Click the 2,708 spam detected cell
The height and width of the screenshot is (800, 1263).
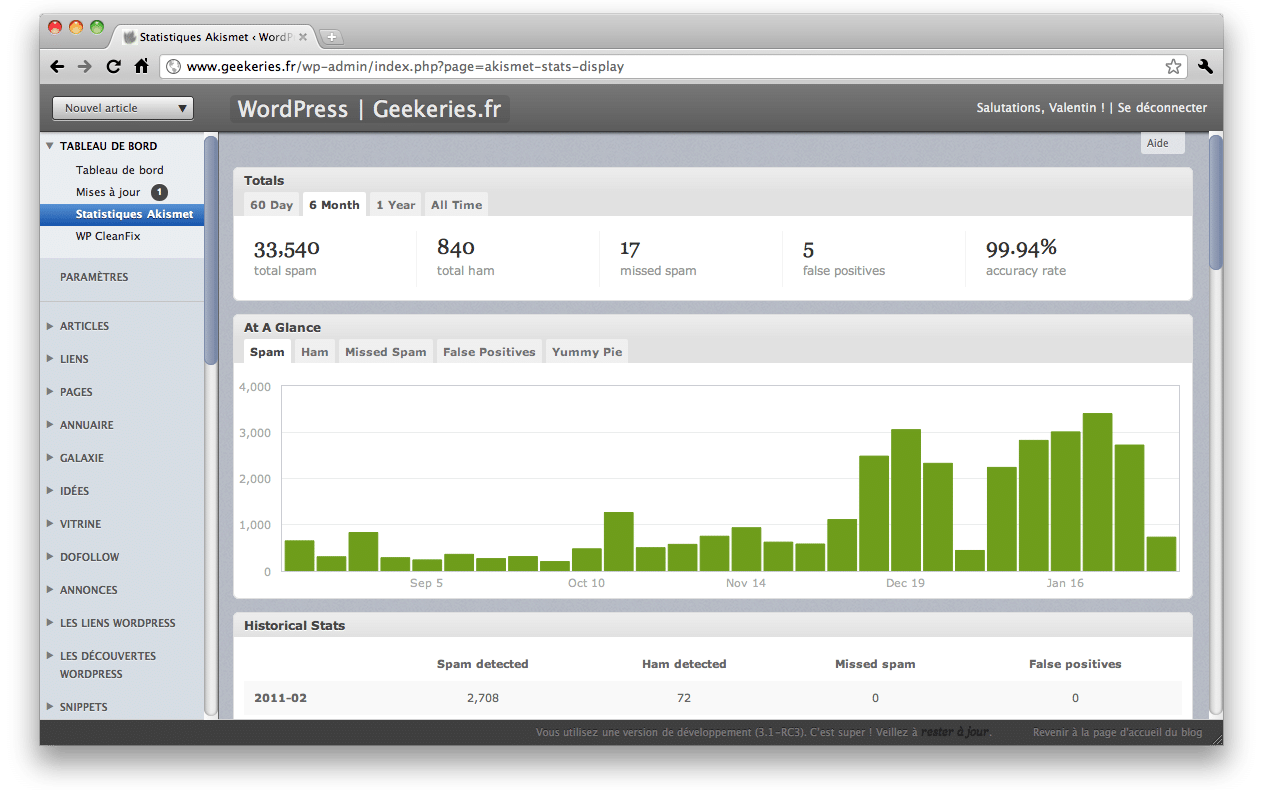[x=483, y=698]
